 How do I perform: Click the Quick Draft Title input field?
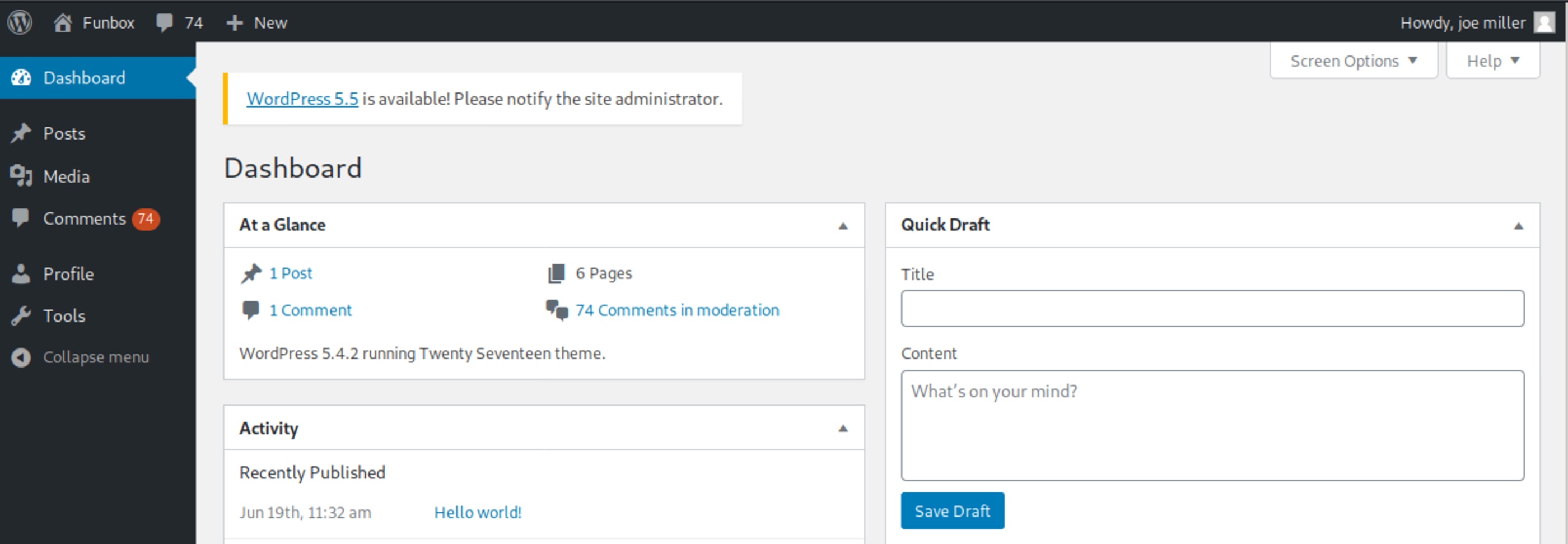click(1212, 308)
